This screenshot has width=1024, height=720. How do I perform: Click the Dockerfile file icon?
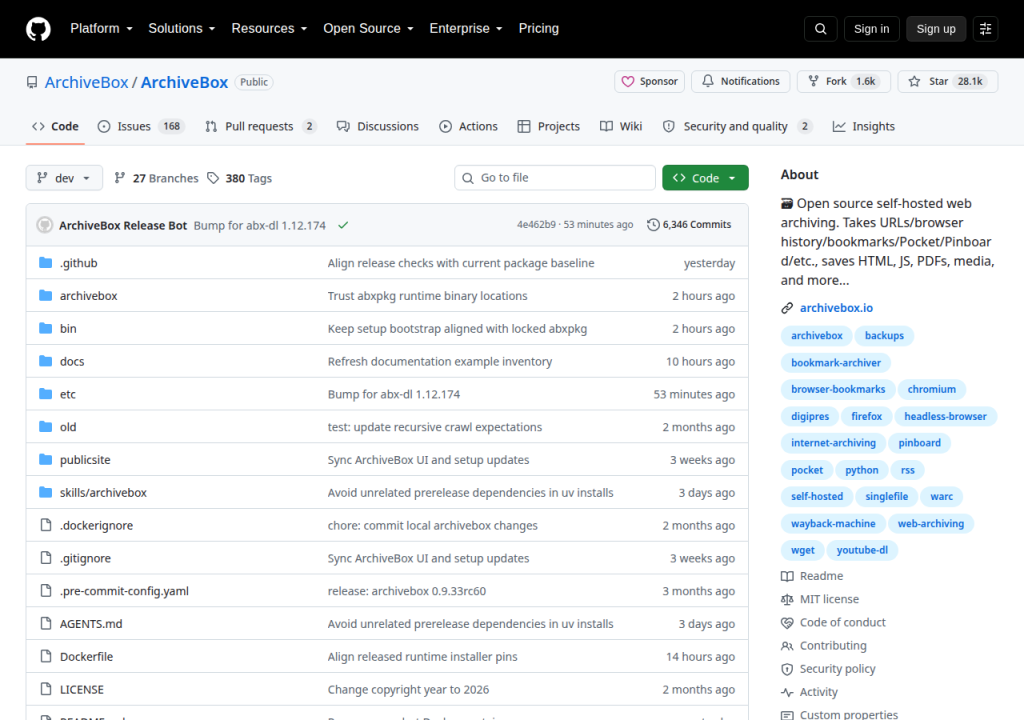[x=46, y=656]
